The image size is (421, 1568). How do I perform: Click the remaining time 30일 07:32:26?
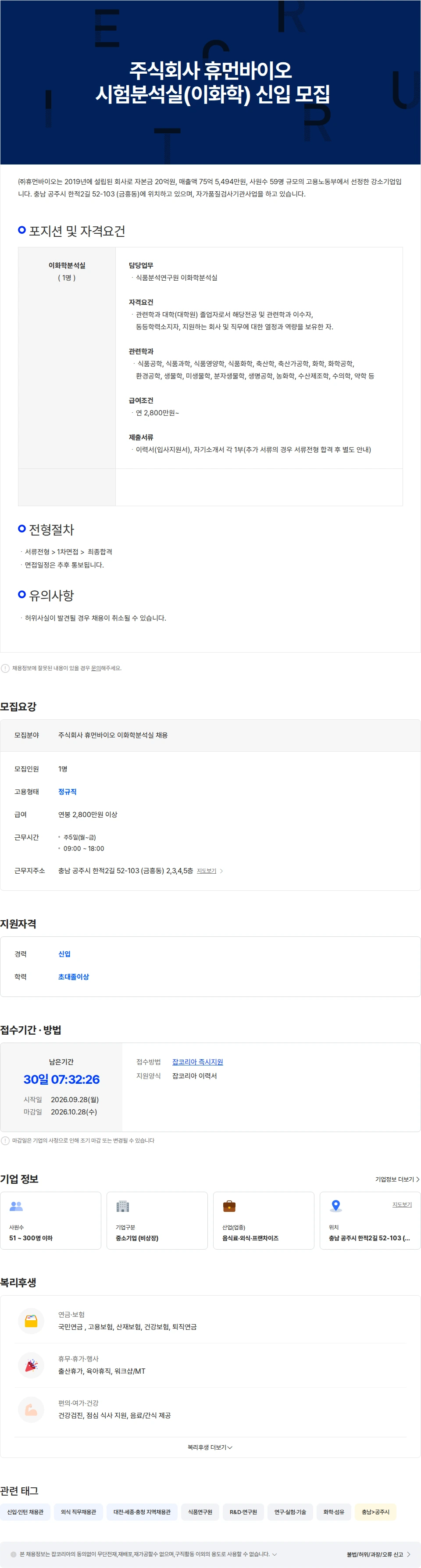(61, 1079)
